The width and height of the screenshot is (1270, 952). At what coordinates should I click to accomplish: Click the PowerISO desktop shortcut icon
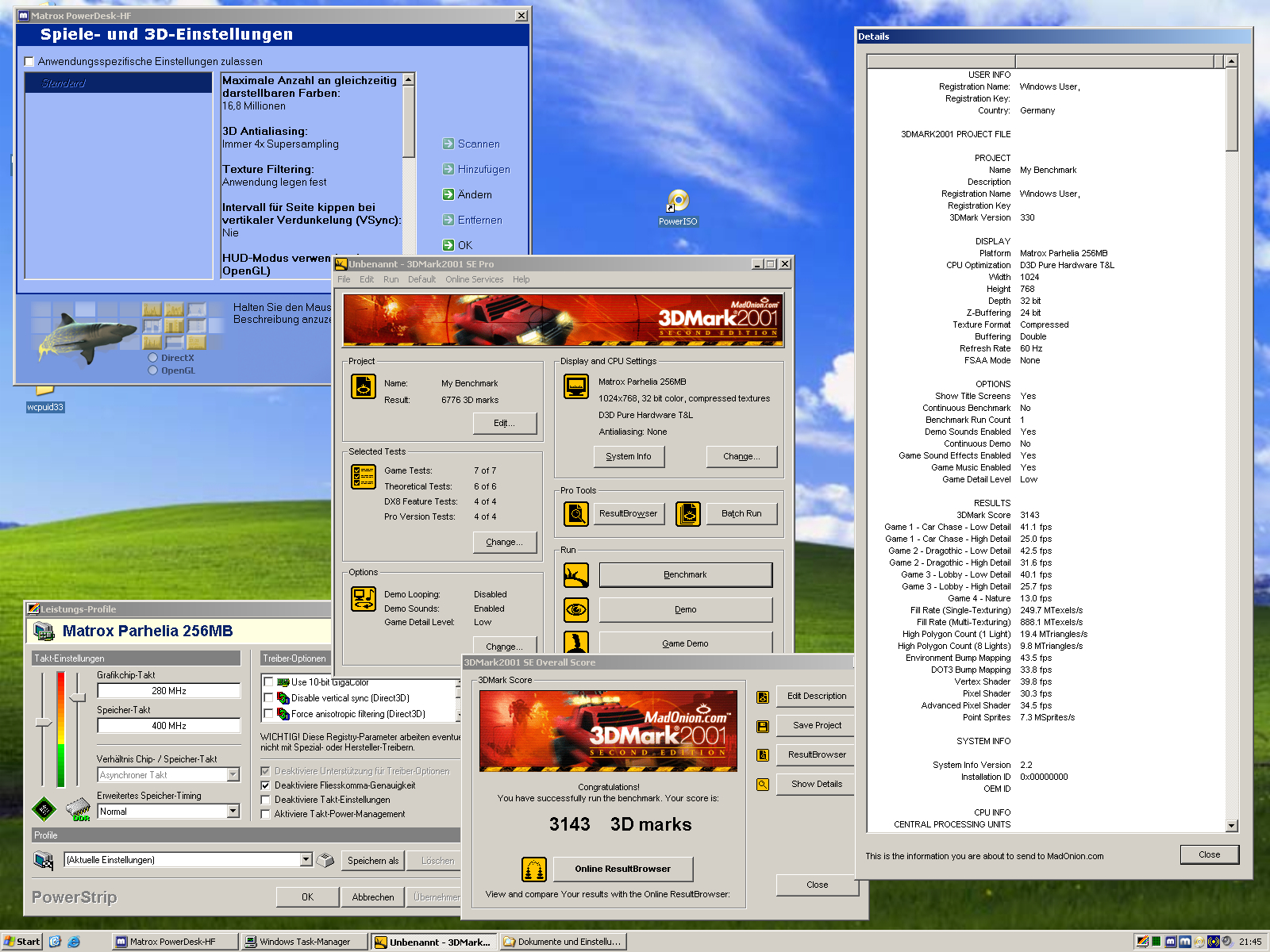678,201
